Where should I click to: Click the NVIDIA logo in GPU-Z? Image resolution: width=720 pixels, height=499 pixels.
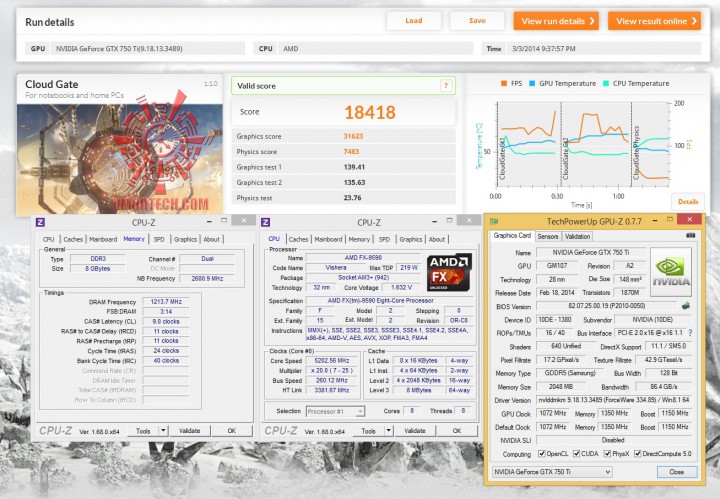(670, 272)
